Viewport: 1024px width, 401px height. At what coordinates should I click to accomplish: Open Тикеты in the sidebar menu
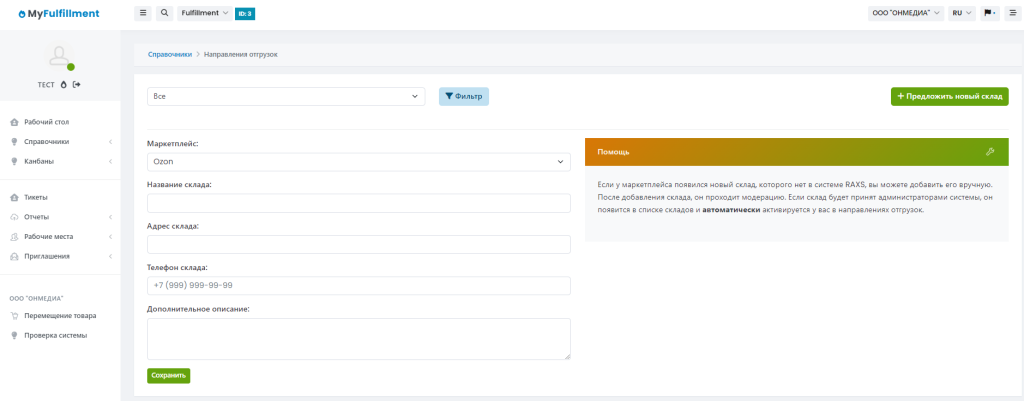click(x=36, y=197)
